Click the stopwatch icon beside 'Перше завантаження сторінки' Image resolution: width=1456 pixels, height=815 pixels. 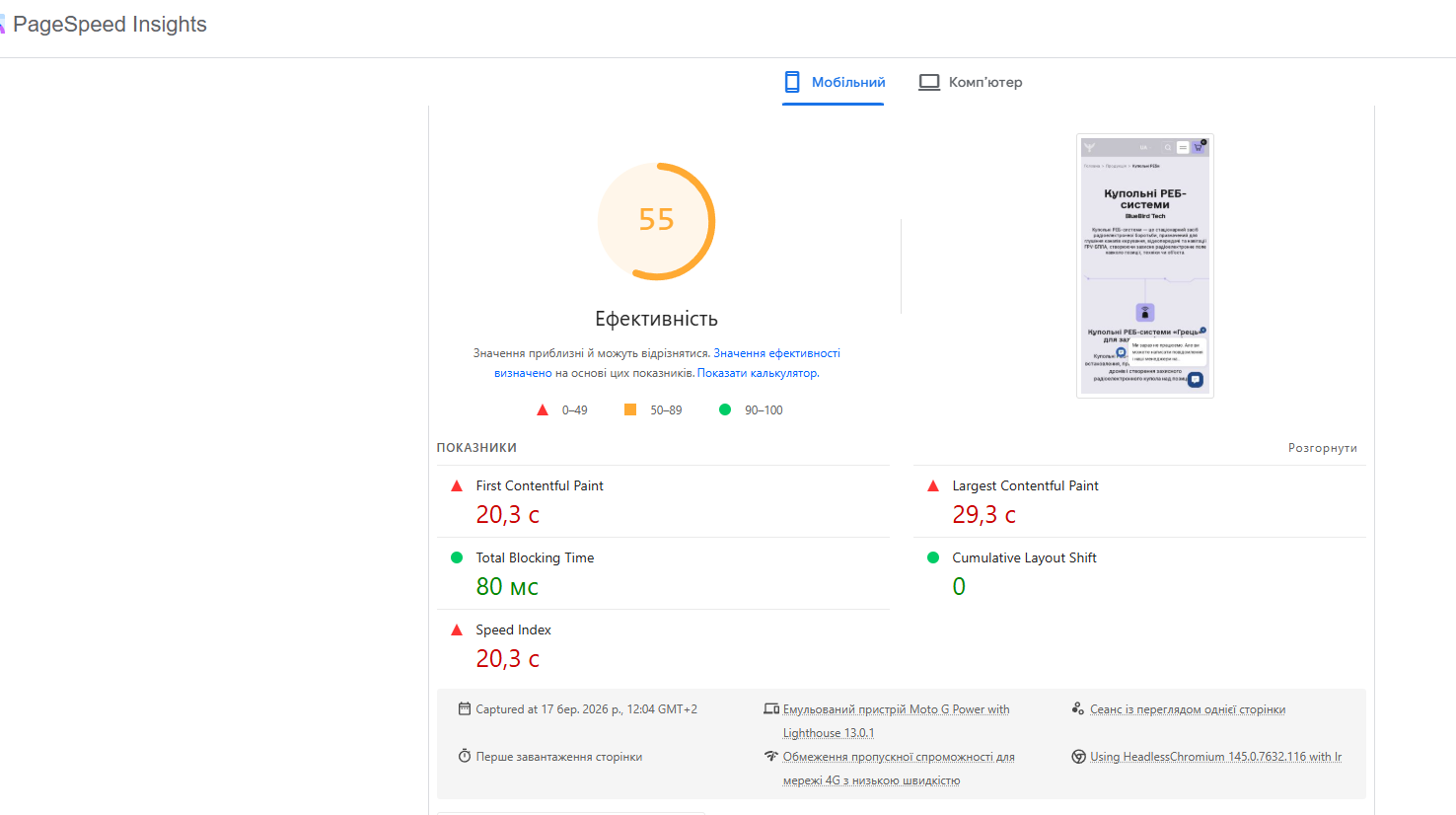point(465,756)
